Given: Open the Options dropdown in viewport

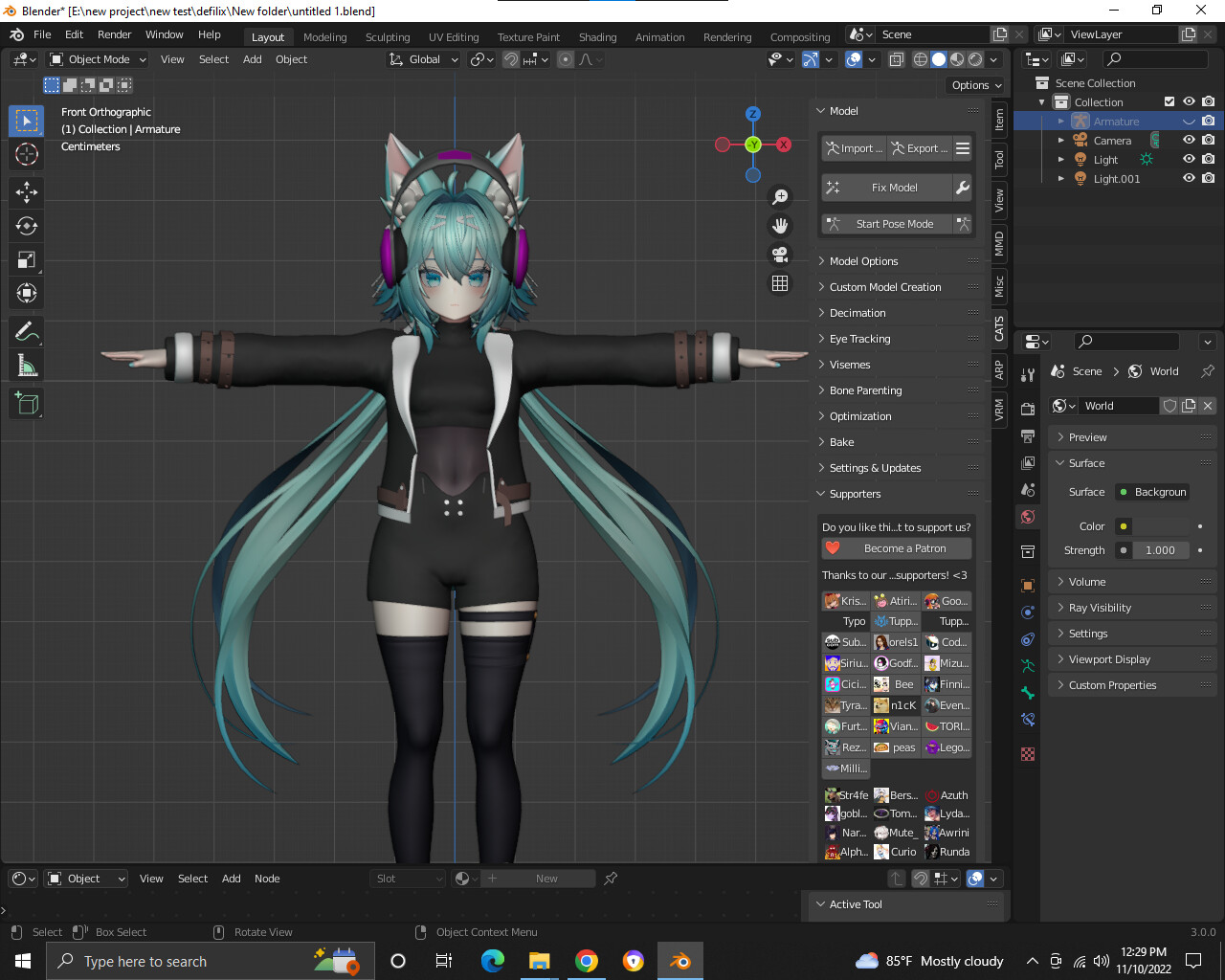Looking at the screenshot, I should [977, 85].
